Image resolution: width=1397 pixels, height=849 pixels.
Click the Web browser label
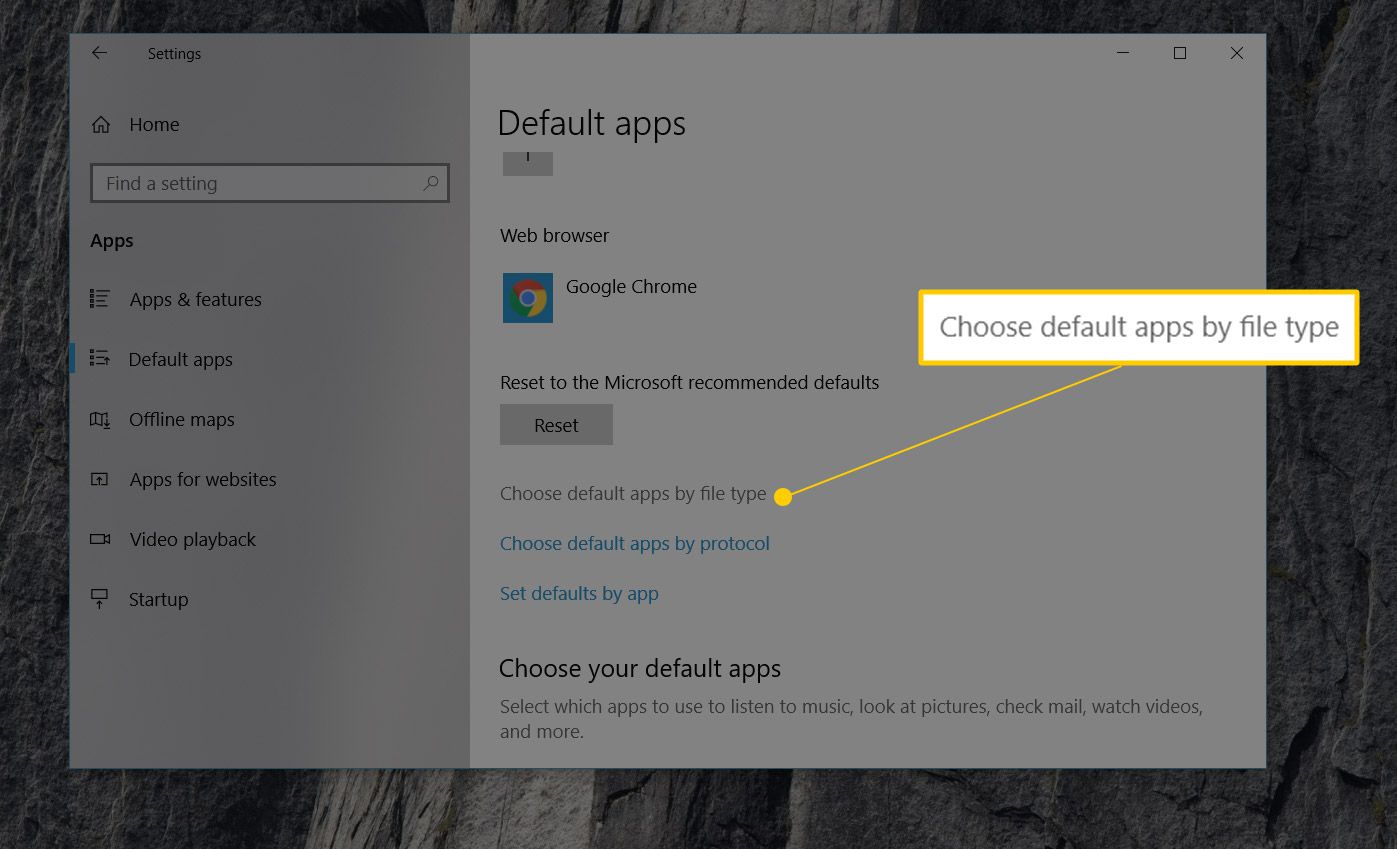click(554, 235)
